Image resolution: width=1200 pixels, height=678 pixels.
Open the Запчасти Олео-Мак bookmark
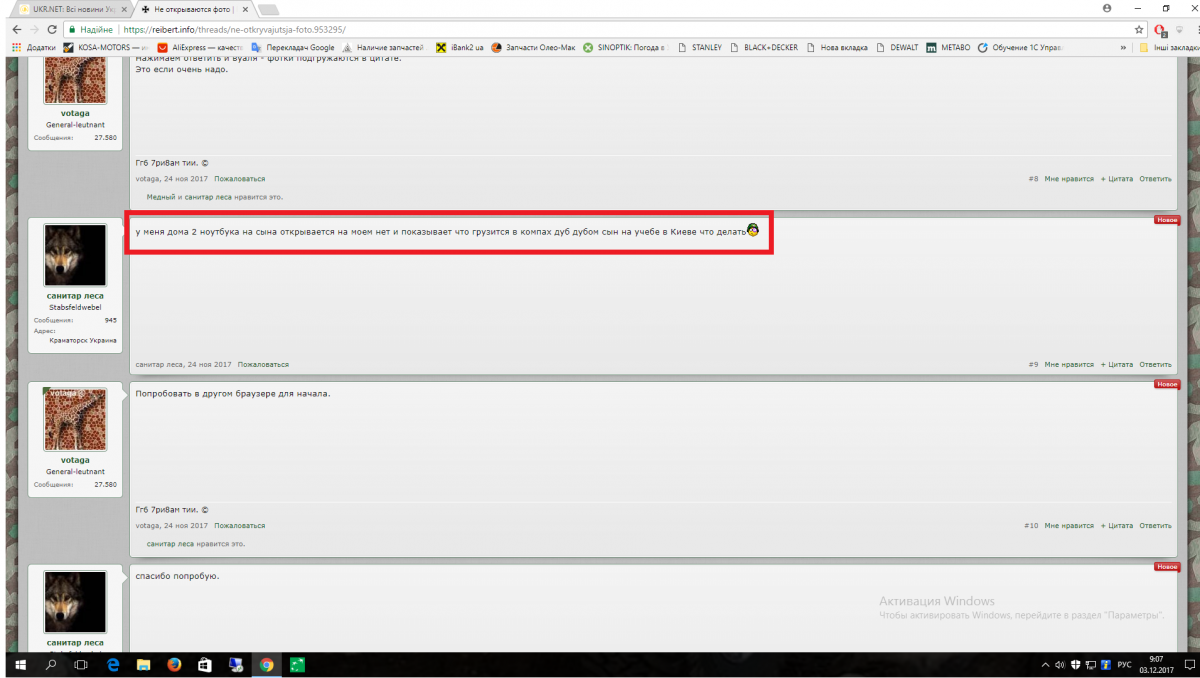coord(533,47)
